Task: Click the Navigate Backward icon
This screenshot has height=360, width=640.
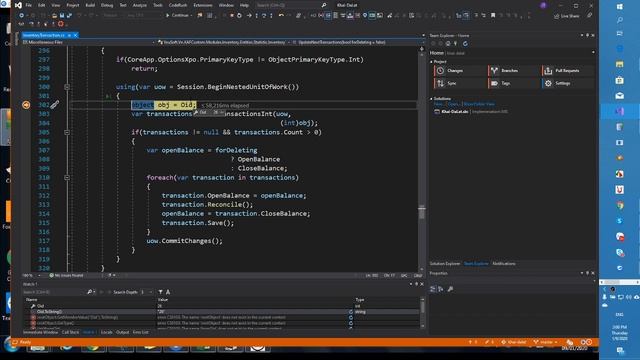Action: 21,16
